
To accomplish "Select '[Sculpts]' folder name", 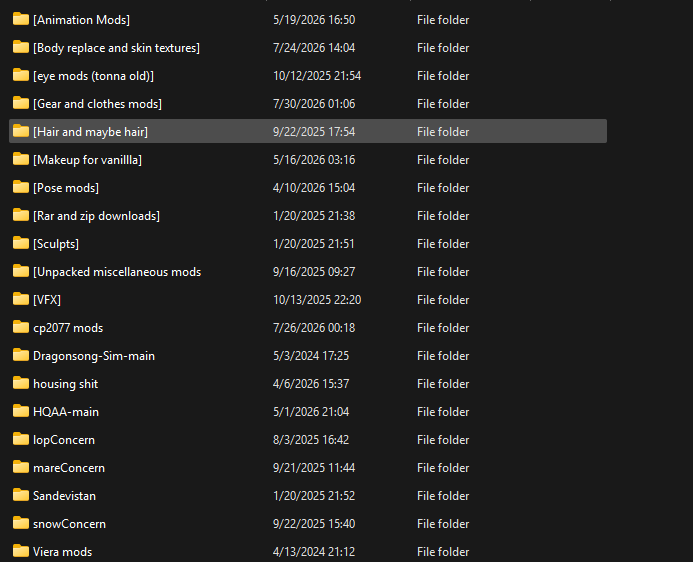I will coord(56,244).
